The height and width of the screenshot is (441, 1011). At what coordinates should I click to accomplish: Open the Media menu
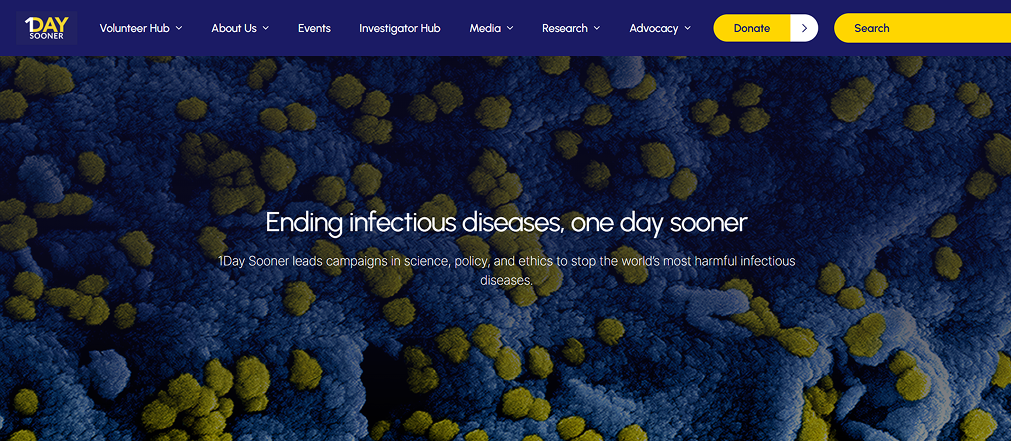[486, 28]
